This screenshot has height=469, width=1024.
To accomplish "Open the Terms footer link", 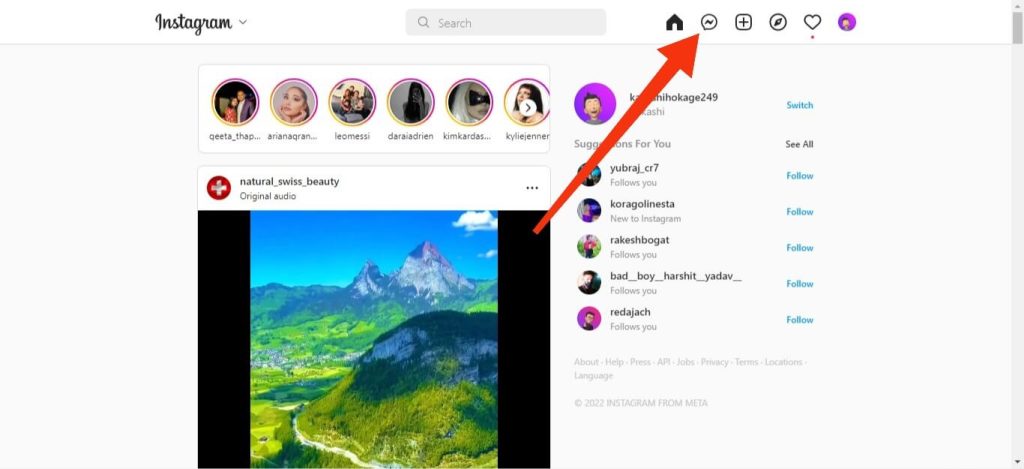I will tap(746, 362).
